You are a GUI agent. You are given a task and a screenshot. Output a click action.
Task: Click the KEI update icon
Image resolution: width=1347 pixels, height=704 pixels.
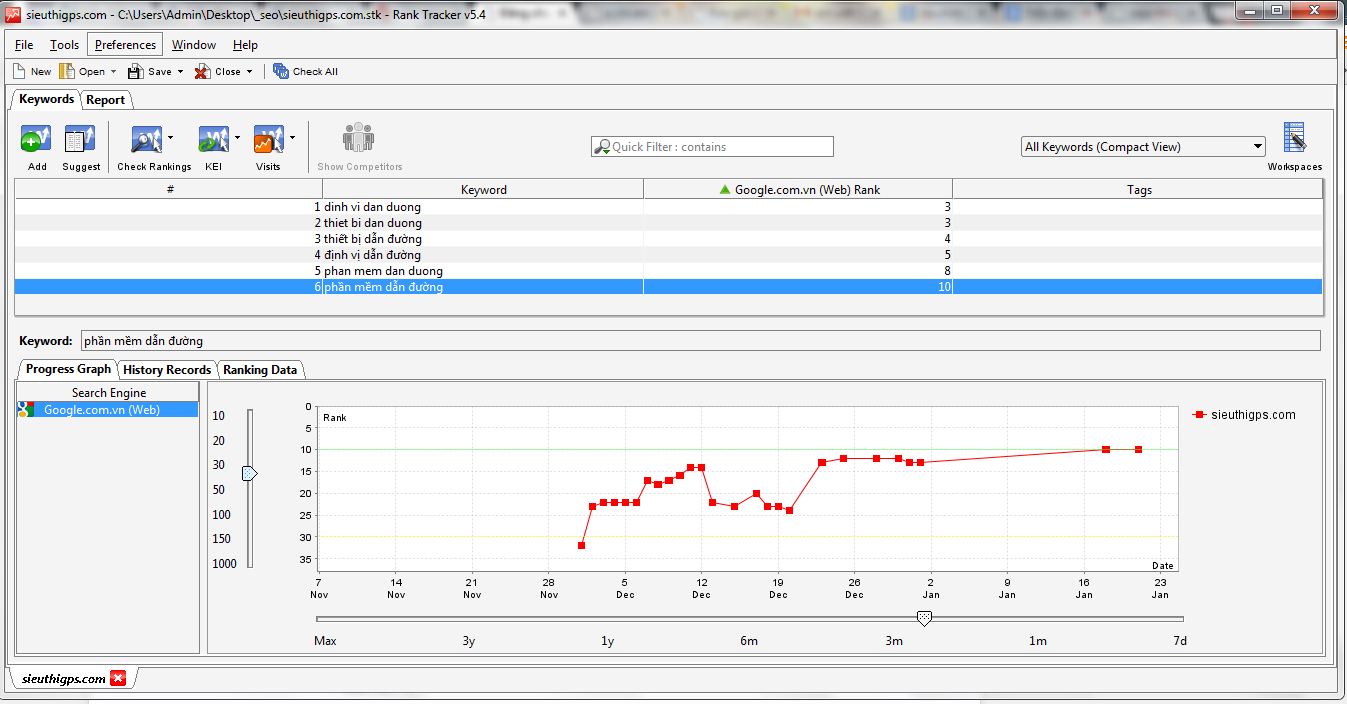coord(213,140)
